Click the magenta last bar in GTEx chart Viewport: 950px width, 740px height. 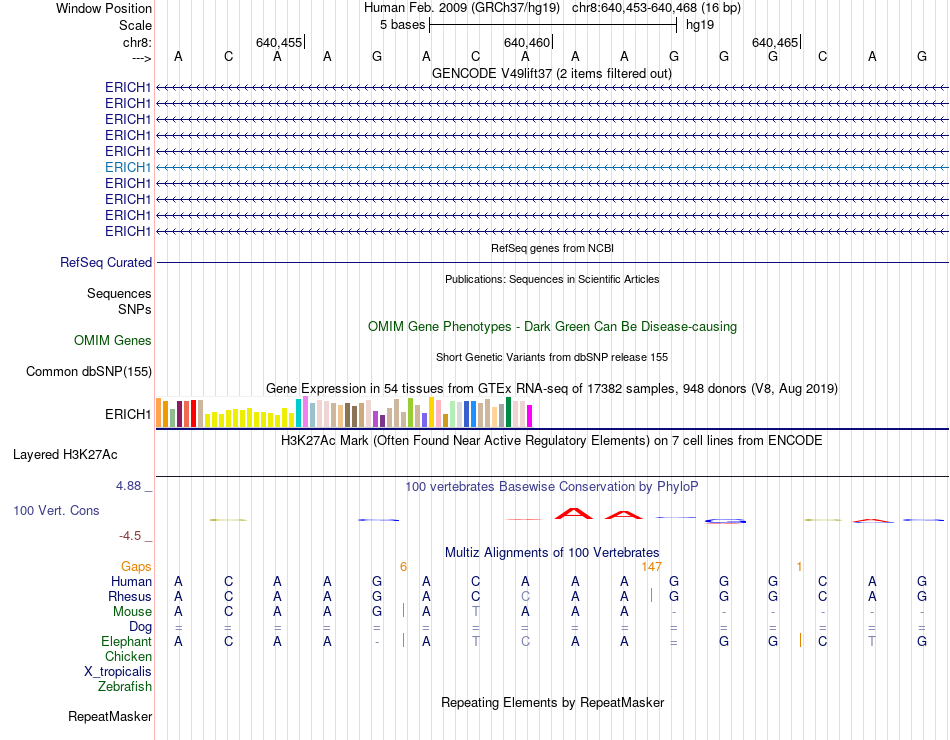(530, 416)
